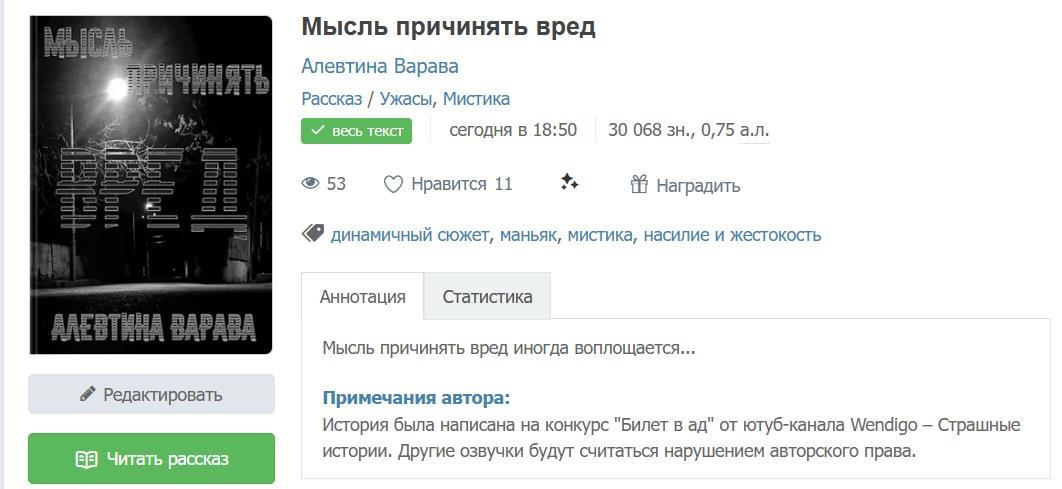This screenshot has height=489, width=1062.
Task: Select the Аннотация tab
Action: (362, 297)
